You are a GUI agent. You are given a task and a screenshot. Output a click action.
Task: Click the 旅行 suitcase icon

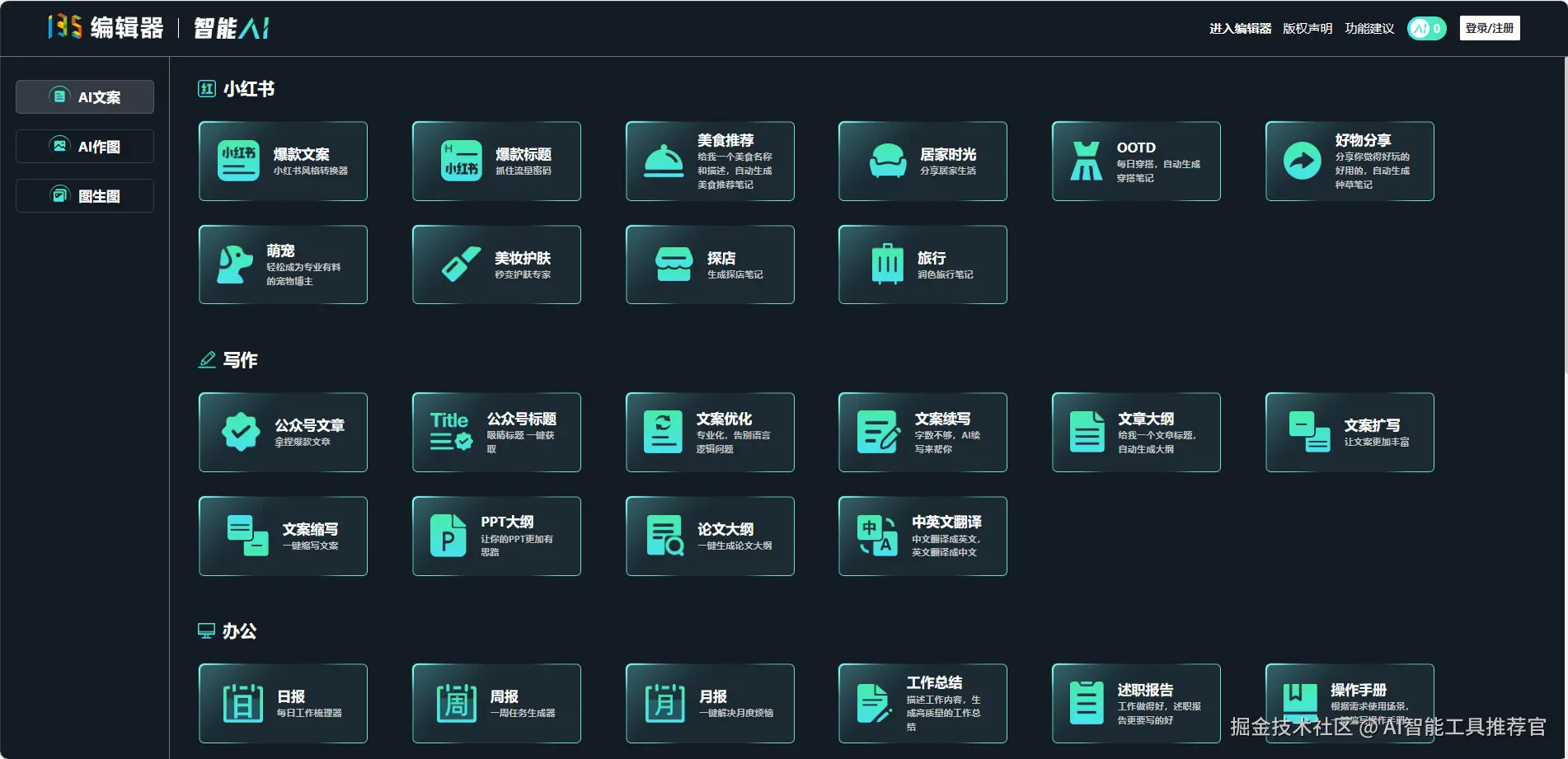[888, 264]
